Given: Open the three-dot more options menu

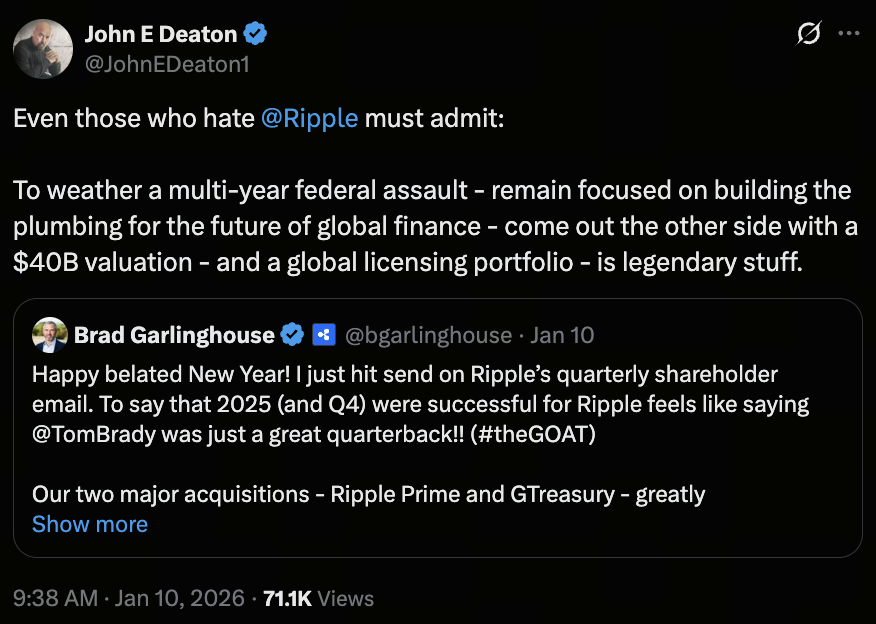Looking at the screenshot, I should point(848,33).
